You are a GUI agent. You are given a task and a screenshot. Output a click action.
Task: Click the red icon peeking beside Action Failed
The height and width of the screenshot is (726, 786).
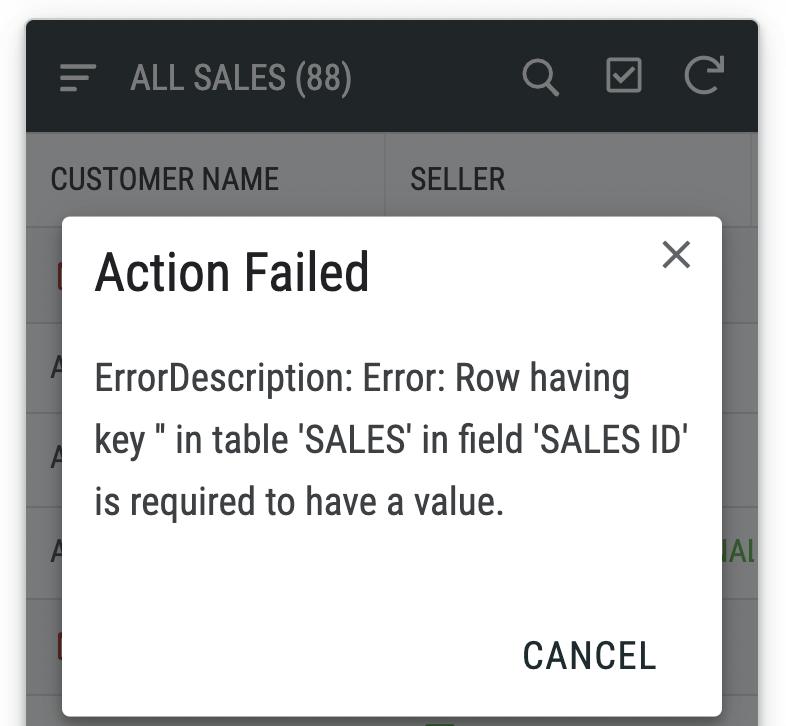point(59,276)
